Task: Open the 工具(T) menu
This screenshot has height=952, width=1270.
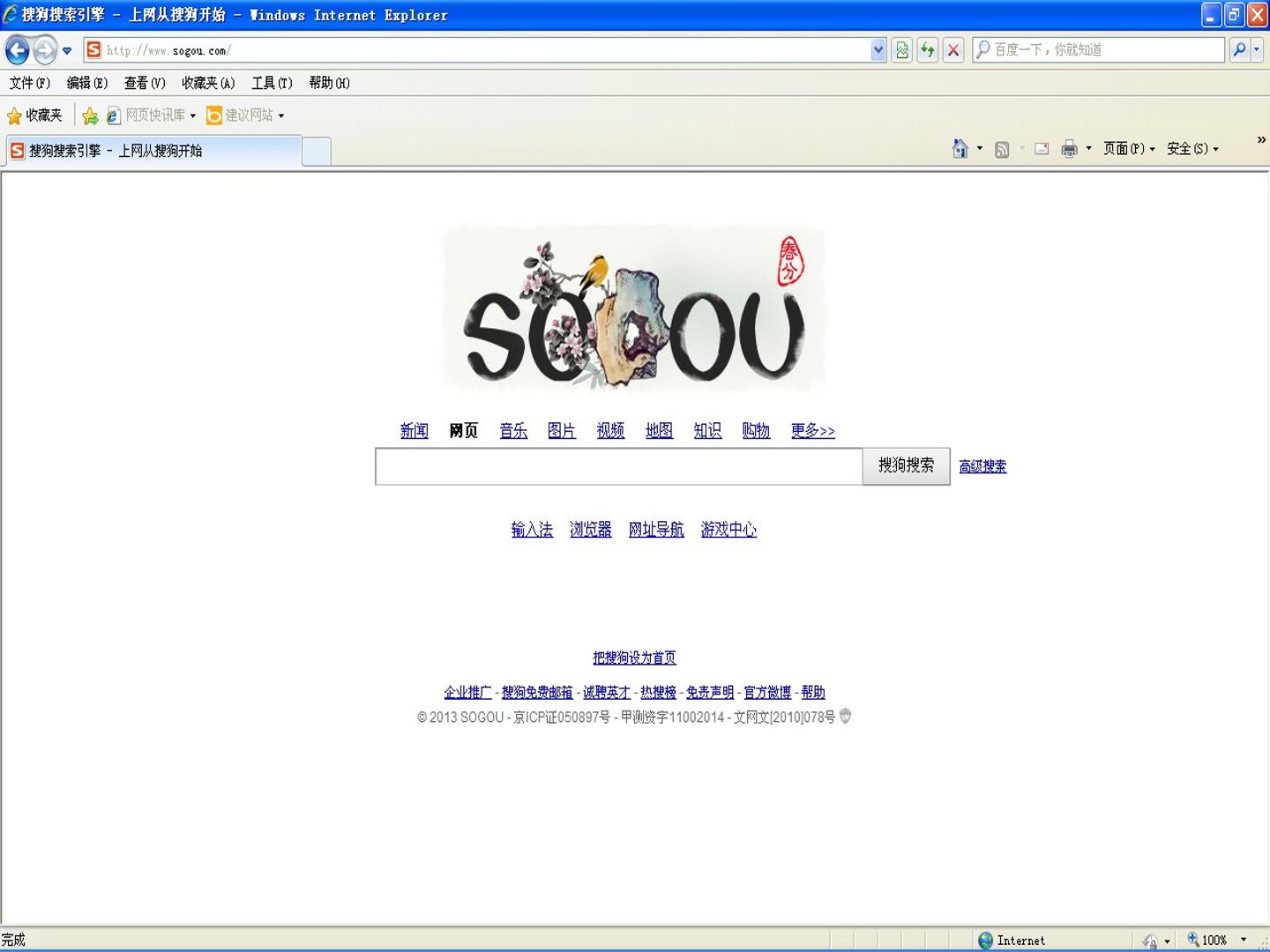Action: point(272,83)
